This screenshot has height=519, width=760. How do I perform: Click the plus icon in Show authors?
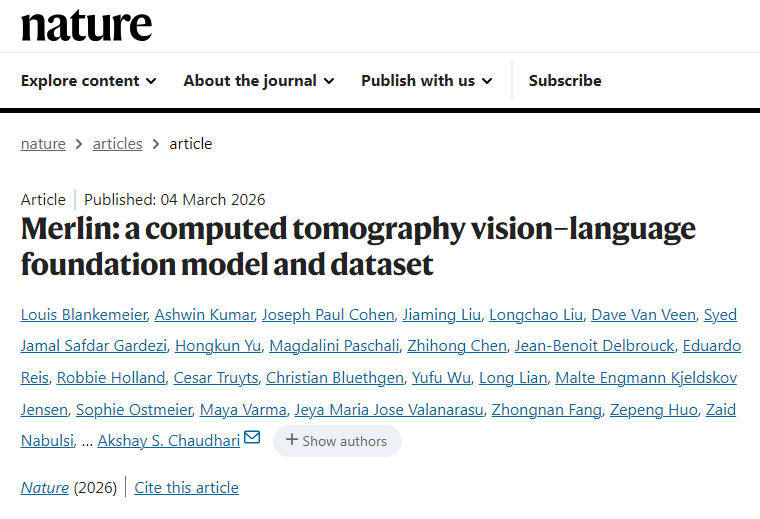click(292, 440)
